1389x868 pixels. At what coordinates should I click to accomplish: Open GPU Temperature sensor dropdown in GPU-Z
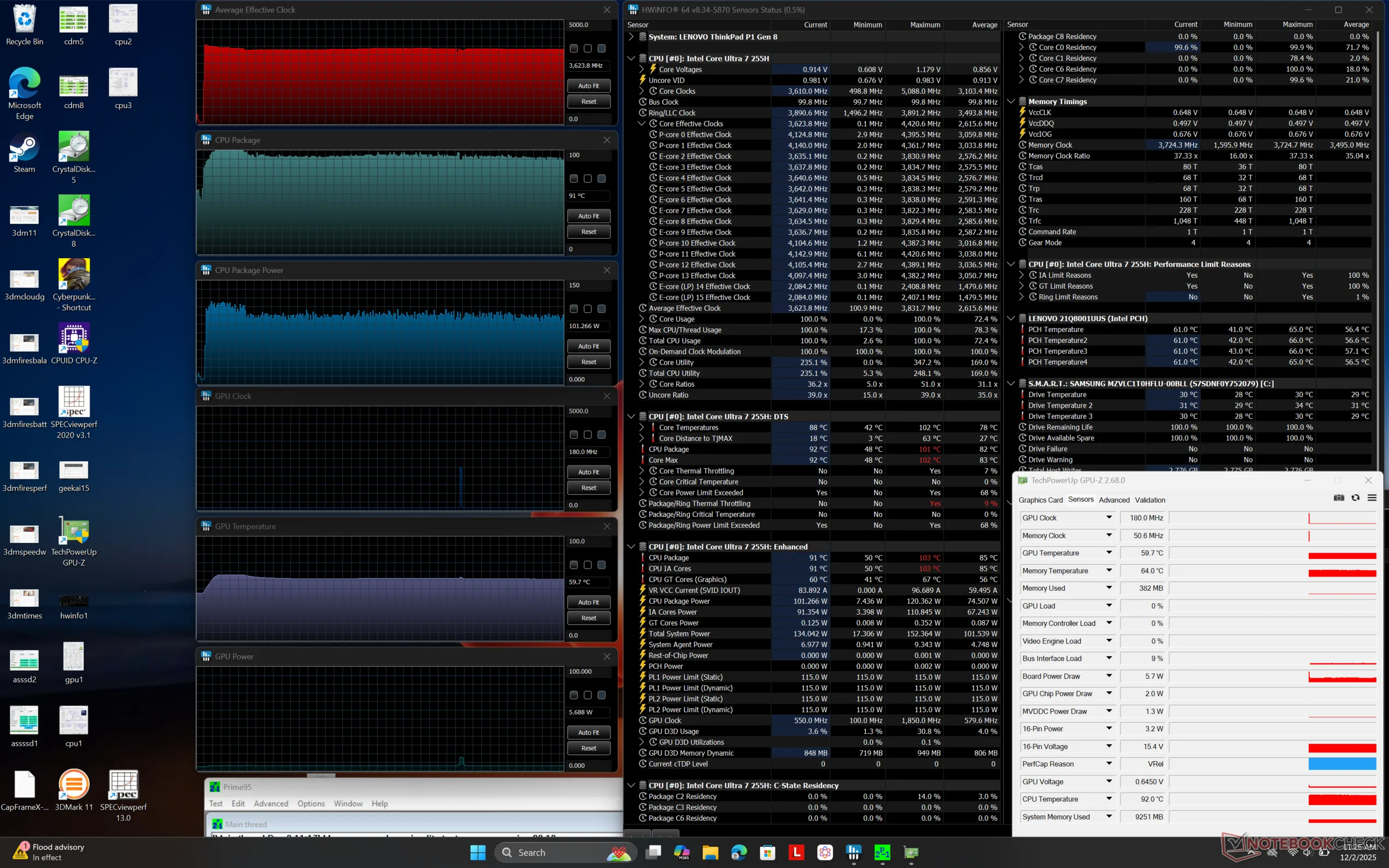tap(1109, 553)
